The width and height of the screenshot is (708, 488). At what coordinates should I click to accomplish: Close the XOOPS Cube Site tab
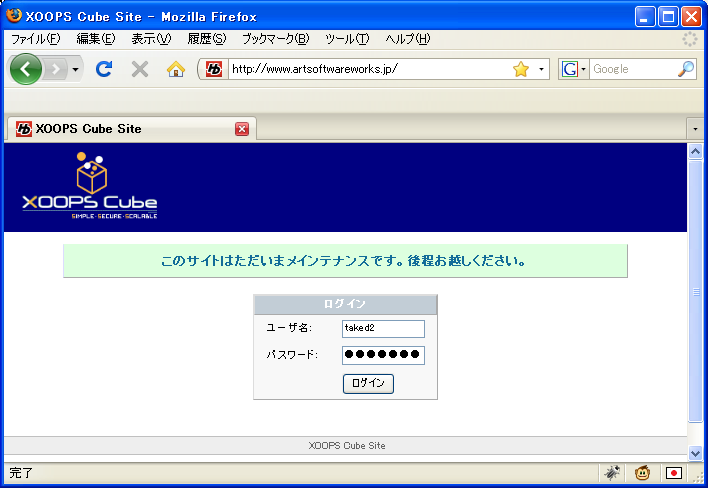(x=242, y=129)
